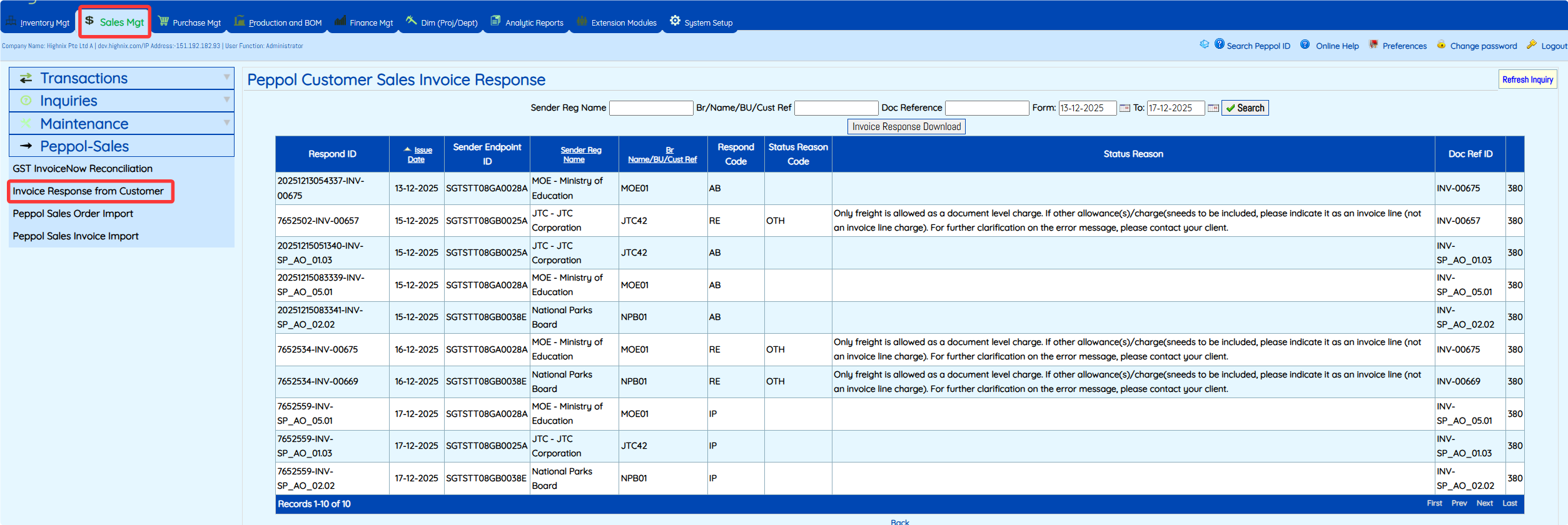The image size is (1568, 525).
Task: Open the calendar picker beside From date
Action: click(x=1125, y=108)
